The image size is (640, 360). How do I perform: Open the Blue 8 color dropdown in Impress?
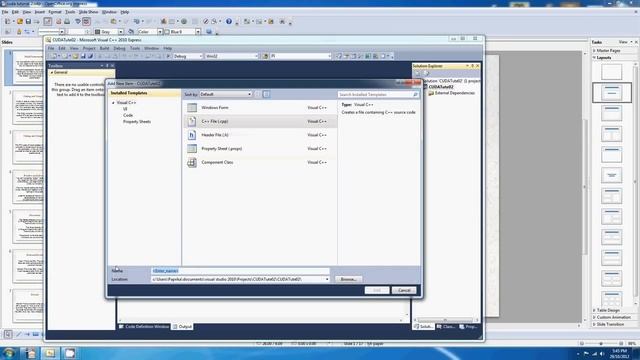(198, 31)
